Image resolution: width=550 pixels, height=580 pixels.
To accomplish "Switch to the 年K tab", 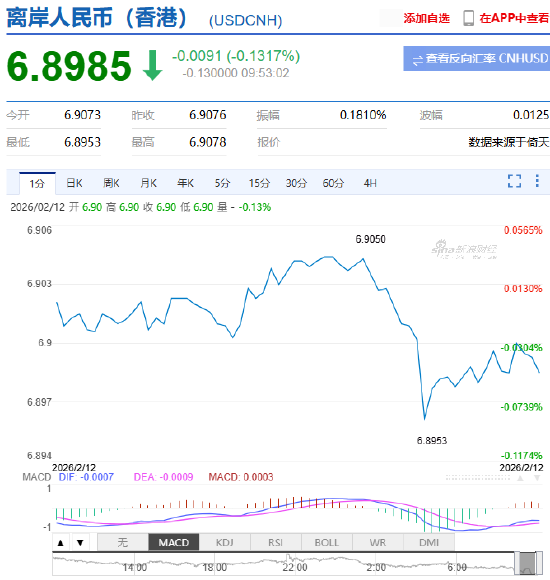I will point(185,183).
